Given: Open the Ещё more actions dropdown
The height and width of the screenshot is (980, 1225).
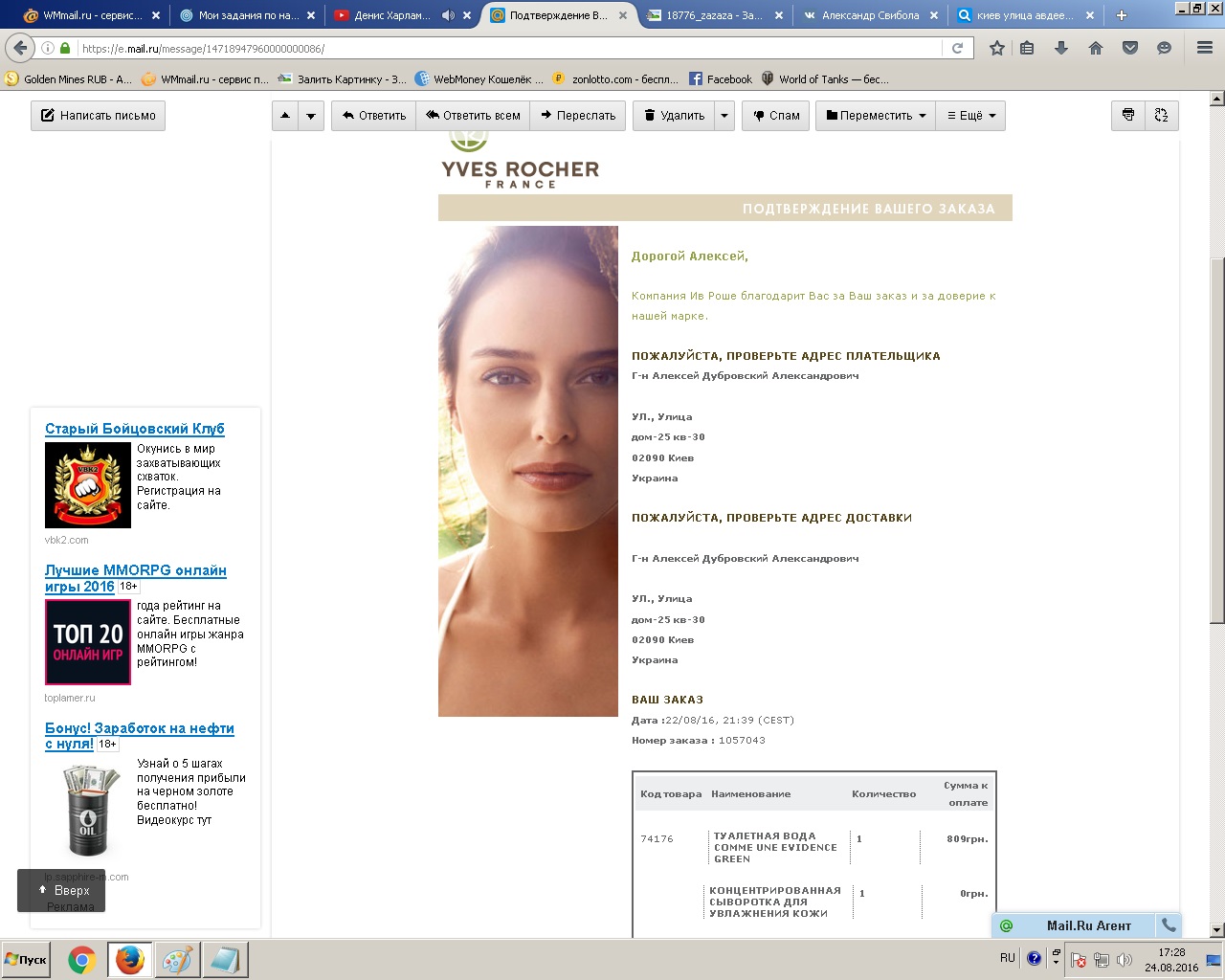Looking at the screenshot, I should click(x=970, y=116).
